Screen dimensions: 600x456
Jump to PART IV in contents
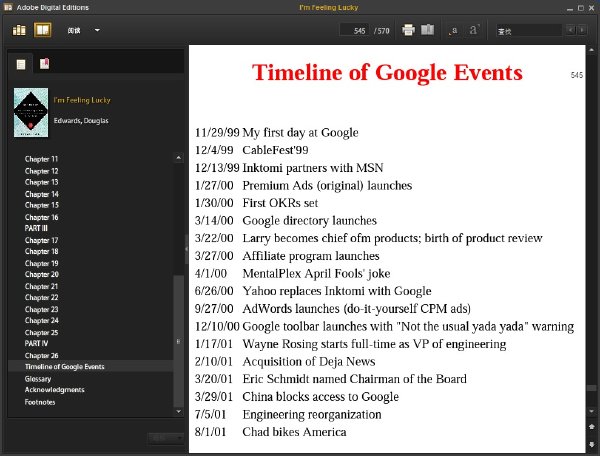click(x=36, y=344)
